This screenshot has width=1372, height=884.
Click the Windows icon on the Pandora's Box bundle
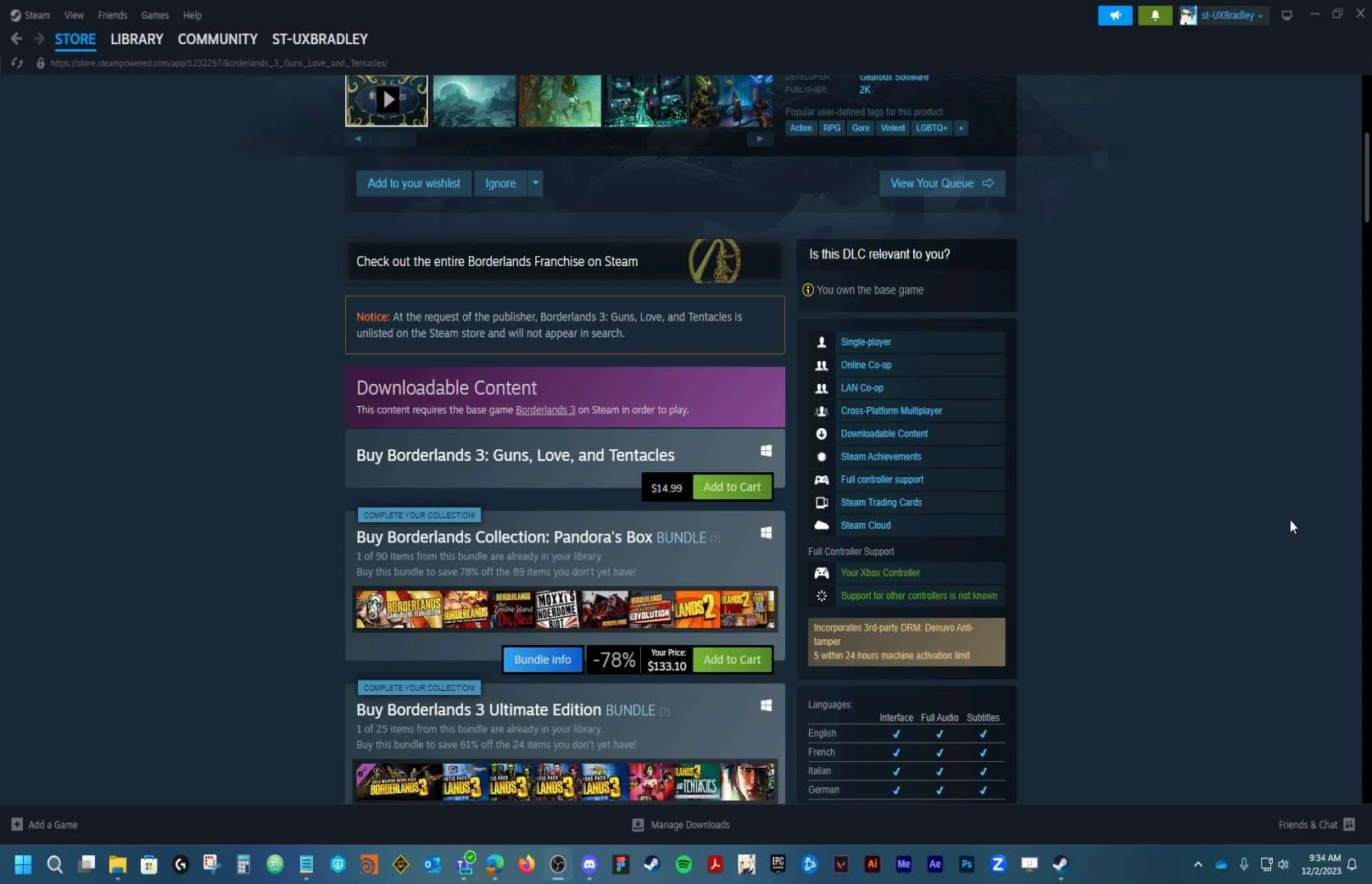pos(766,532)
